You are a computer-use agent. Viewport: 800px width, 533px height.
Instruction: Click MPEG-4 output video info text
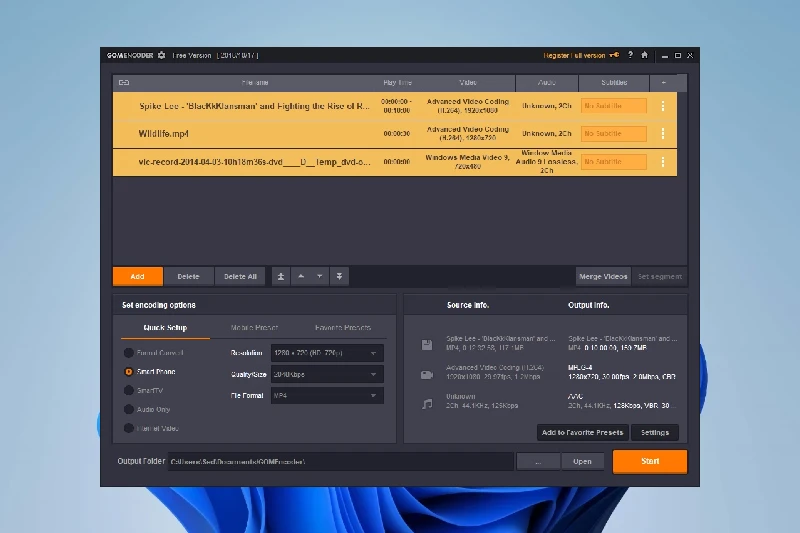point(580,367)
